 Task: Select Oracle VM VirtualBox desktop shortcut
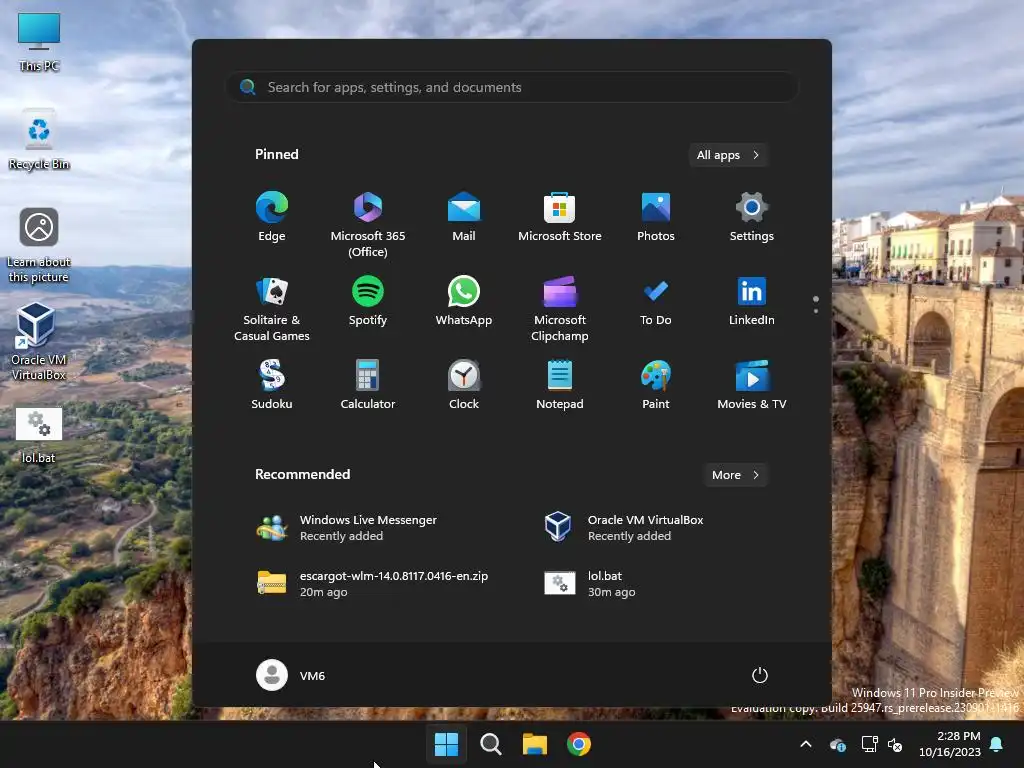pos(39,342)
